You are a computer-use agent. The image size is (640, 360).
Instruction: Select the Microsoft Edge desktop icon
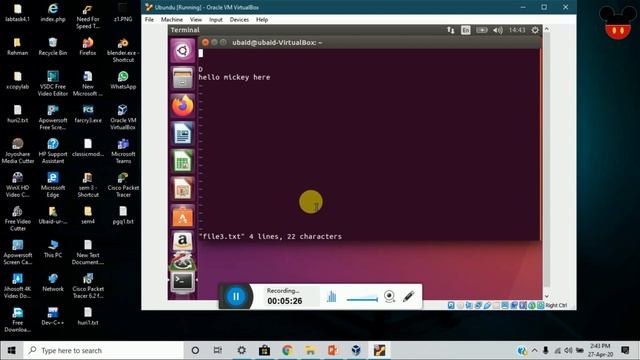(53, 184)
